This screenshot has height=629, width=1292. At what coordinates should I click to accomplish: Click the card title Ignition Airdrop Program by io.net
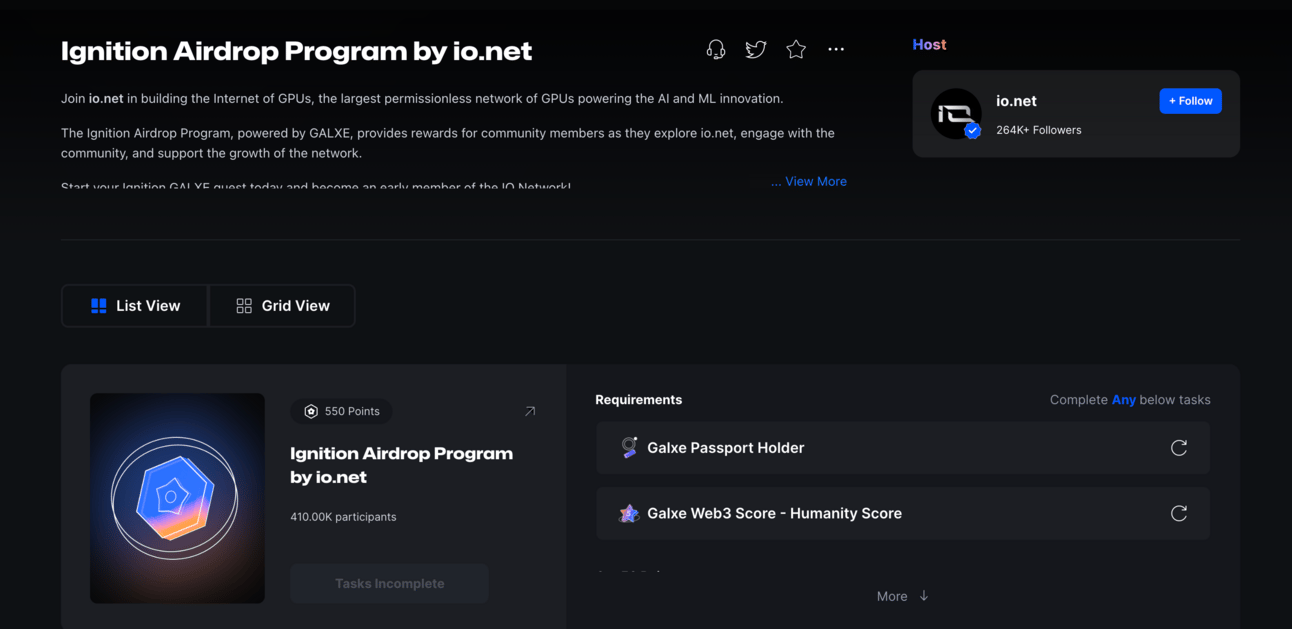pos(401,465)
